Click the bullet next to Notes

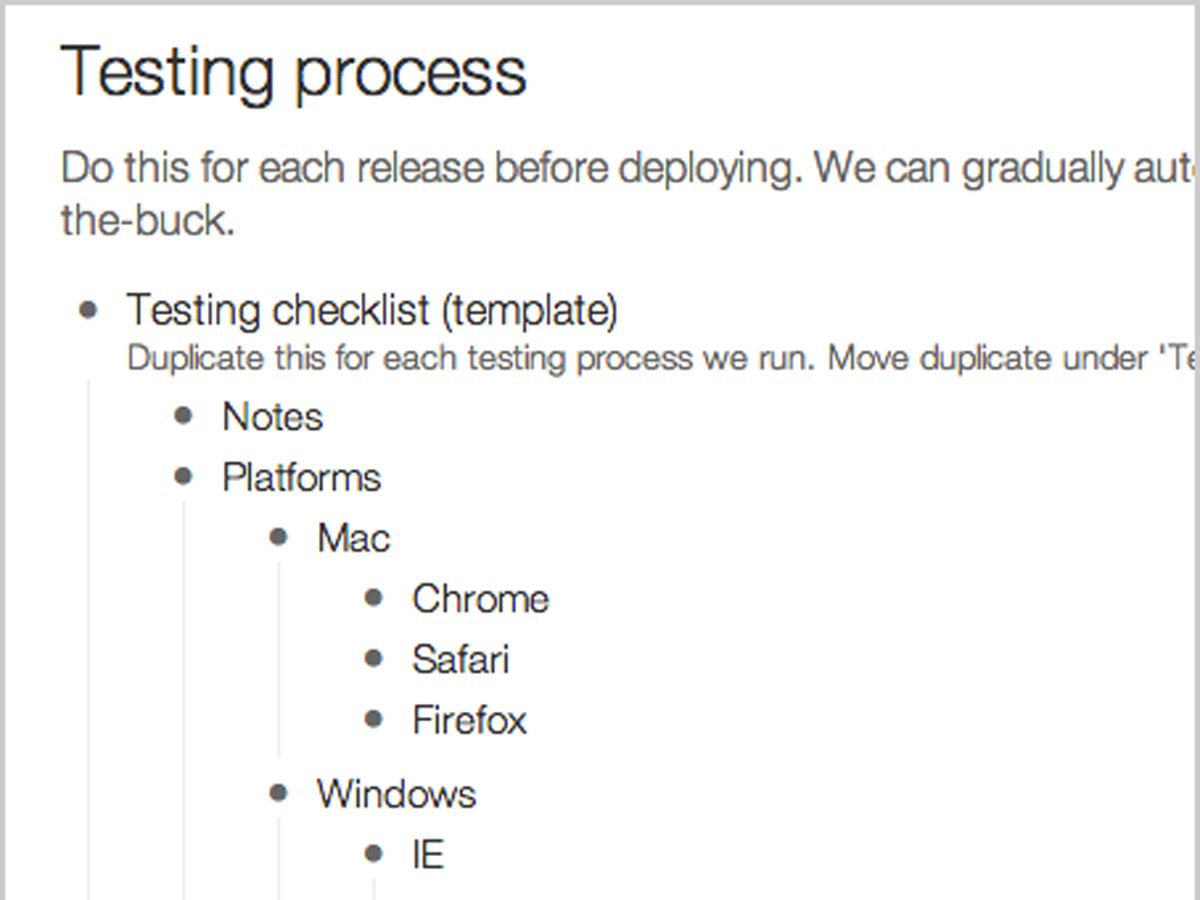[183, 416]
